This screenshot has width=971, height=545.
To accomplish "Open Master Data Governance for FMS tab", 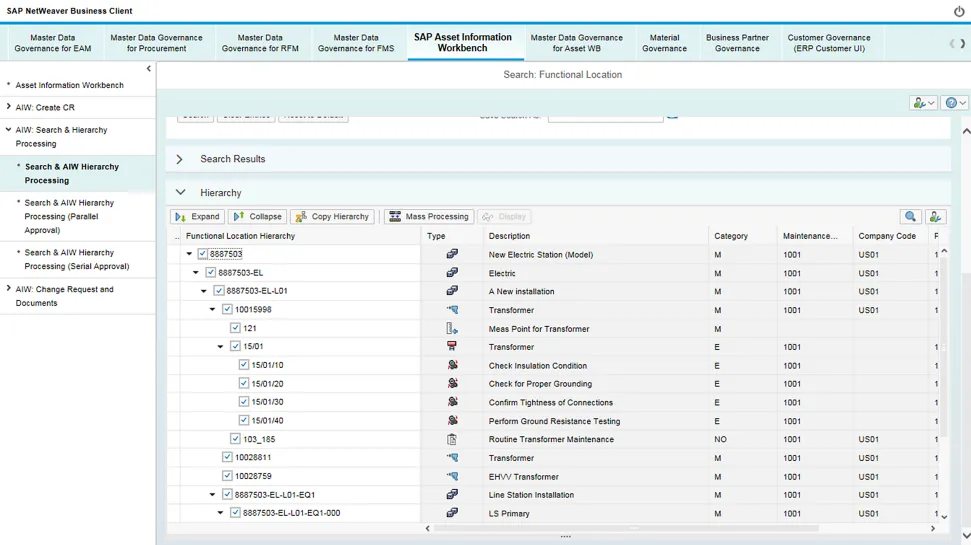I will point(356,43).
